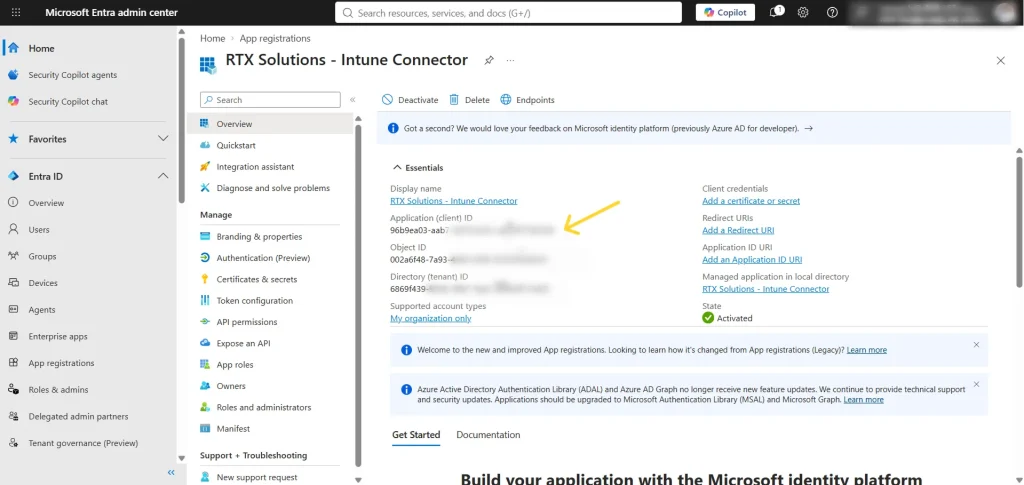Dismiss the new App registrations welcome banner
1024x485 pixels.
[976, 344]
